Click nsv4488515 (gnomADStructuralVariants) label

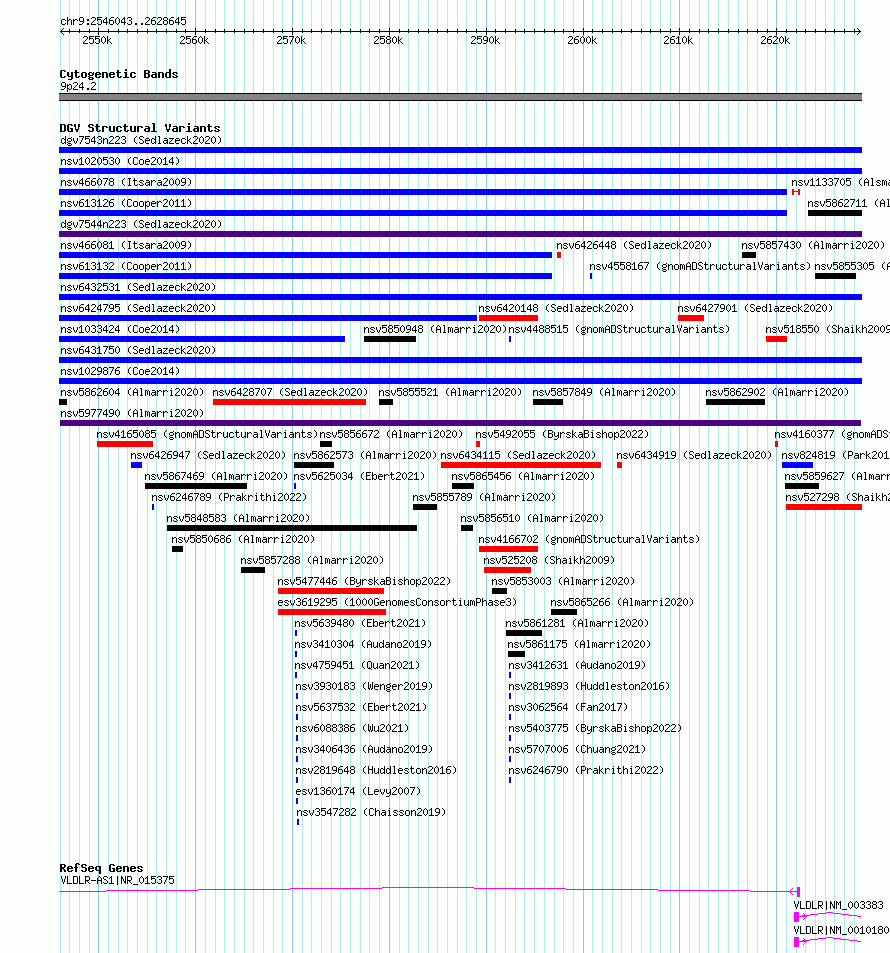pyautogui.click(x=619, y=329)
